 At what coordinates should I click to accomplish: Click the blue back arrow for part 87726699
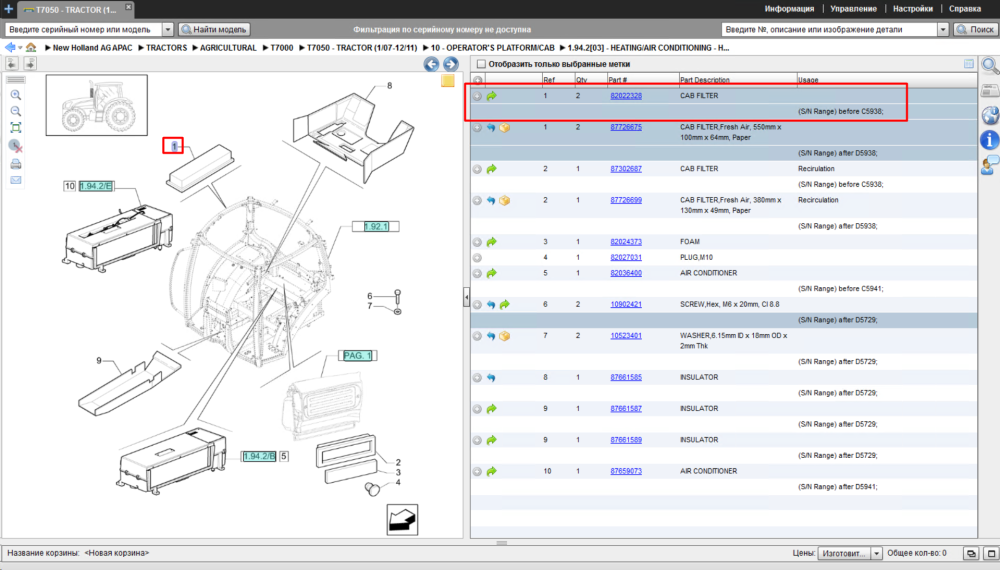[x=491, y=200]
